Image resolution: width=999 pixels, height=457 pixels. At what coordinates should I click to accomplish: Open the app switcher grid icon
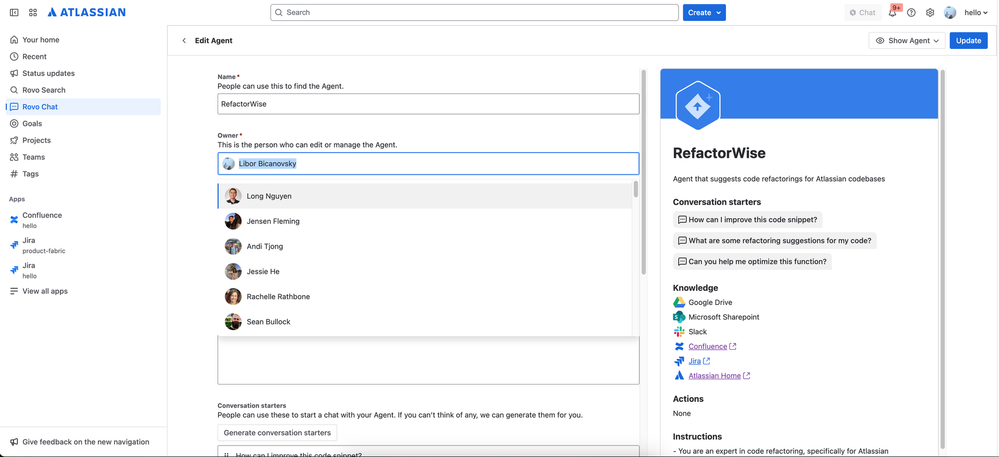coord(33,12)
